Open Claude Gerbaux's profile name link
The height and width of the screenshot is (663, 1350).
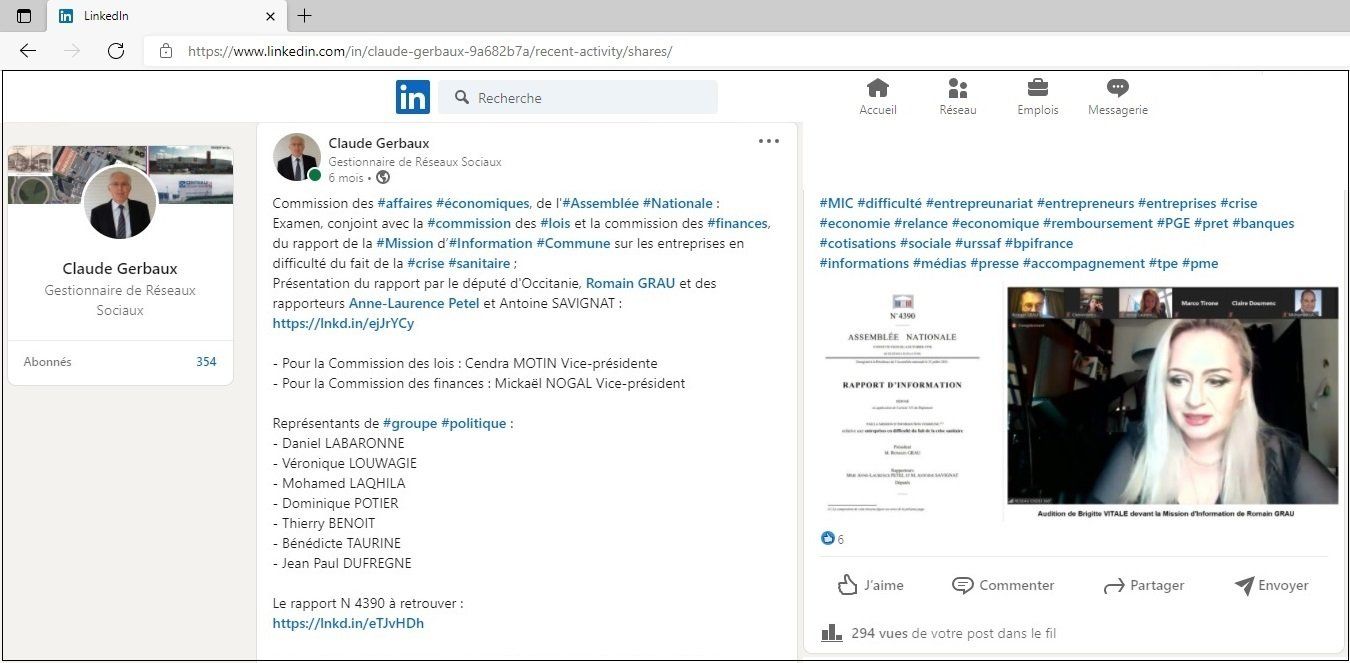click(378, 142)
